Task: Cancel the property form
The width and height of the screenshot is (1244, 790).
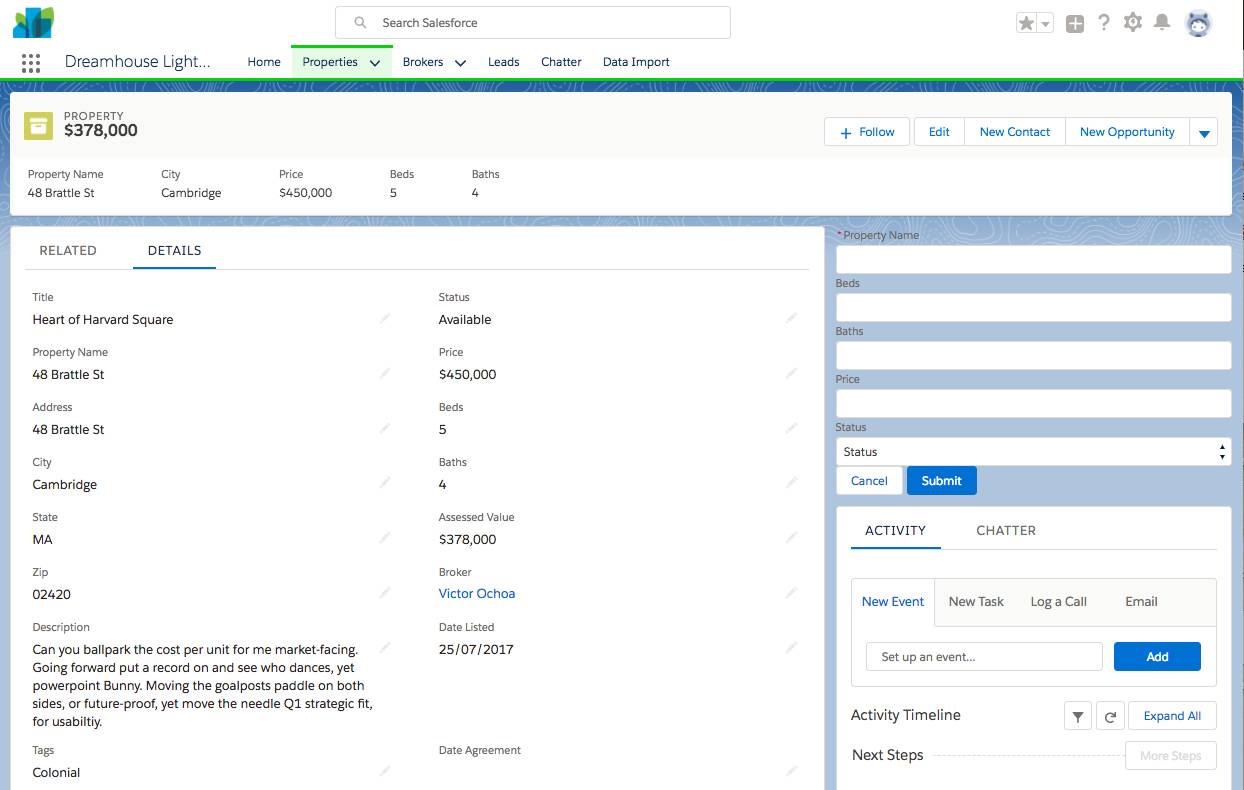Action: point(869,481)
